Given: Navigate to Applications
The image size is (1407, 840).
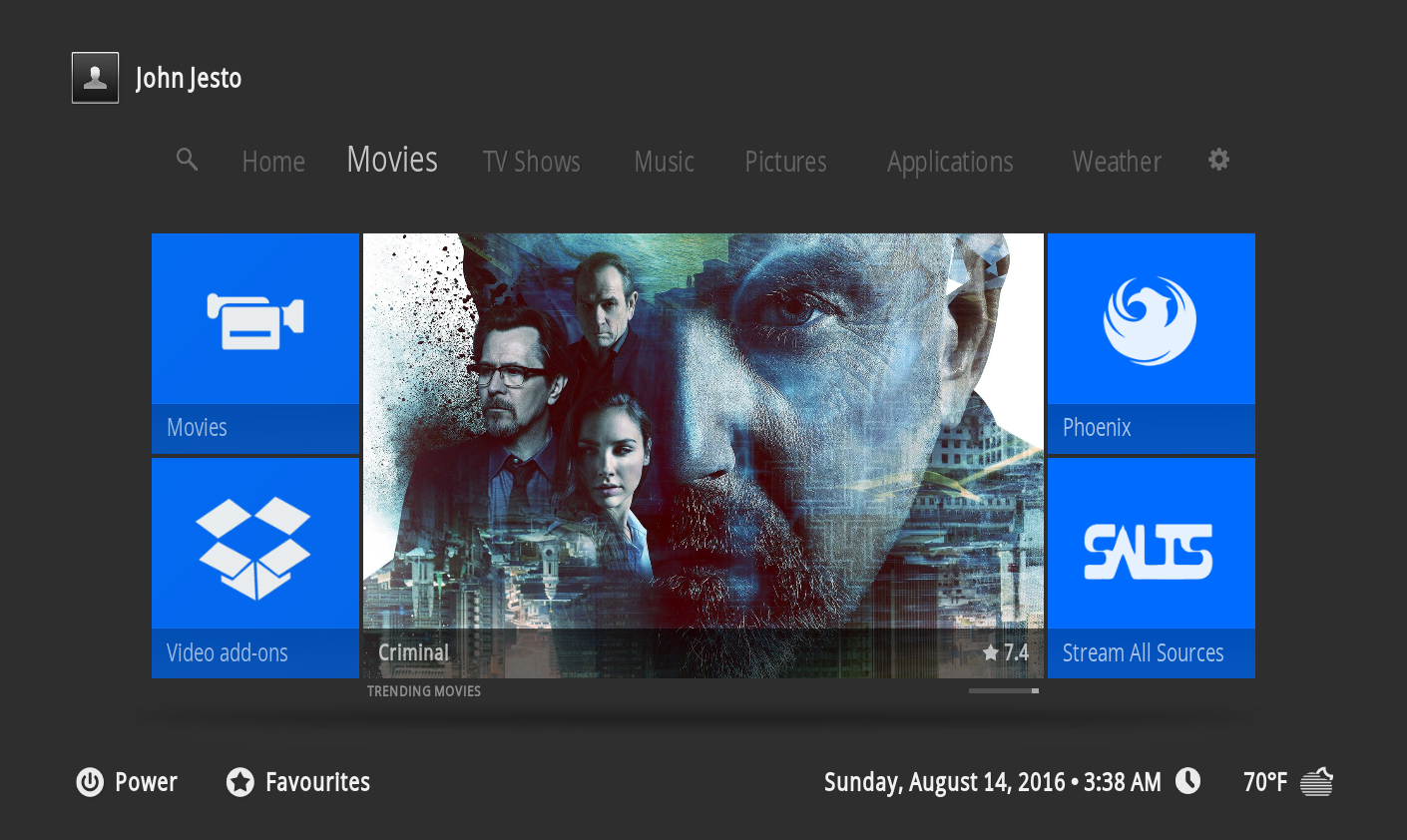Looking at the screenshot, I should pos(950,163).
